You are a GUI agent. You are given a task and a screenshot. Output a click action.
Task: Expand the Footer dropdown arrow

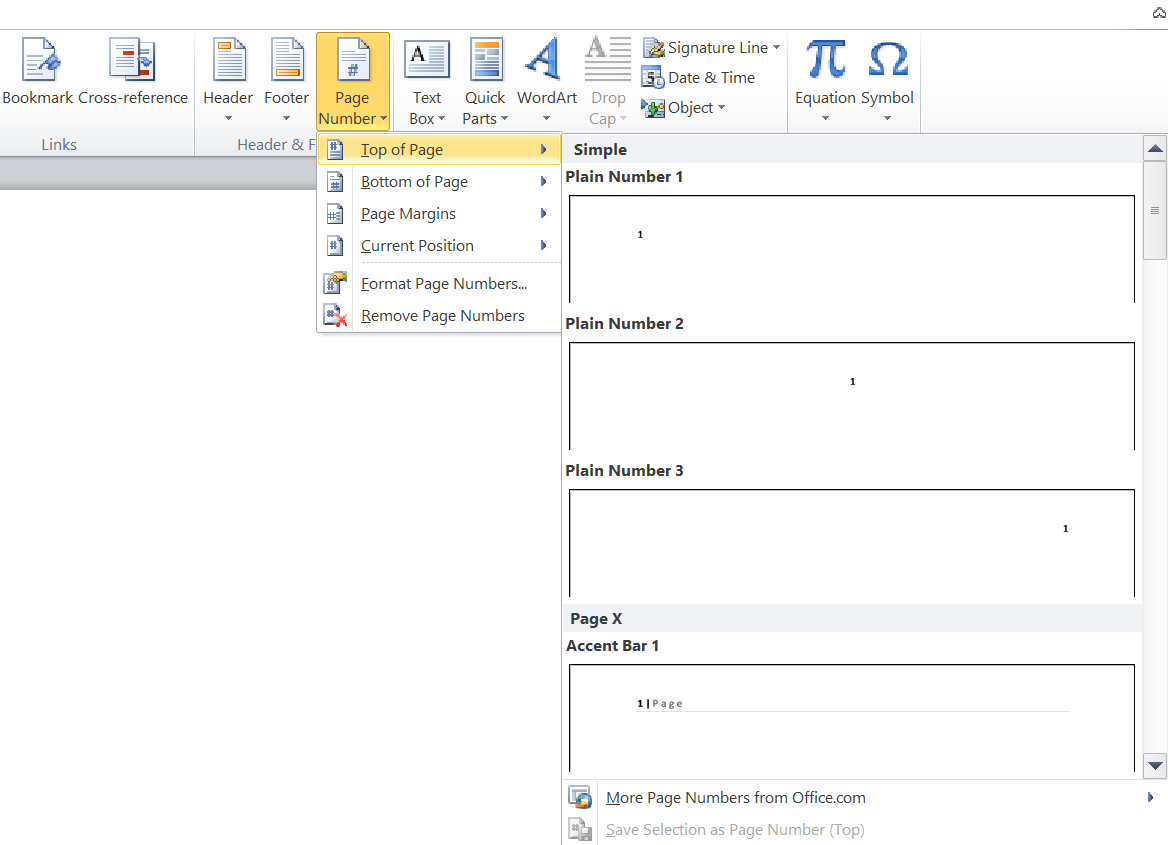coord(287,118)
